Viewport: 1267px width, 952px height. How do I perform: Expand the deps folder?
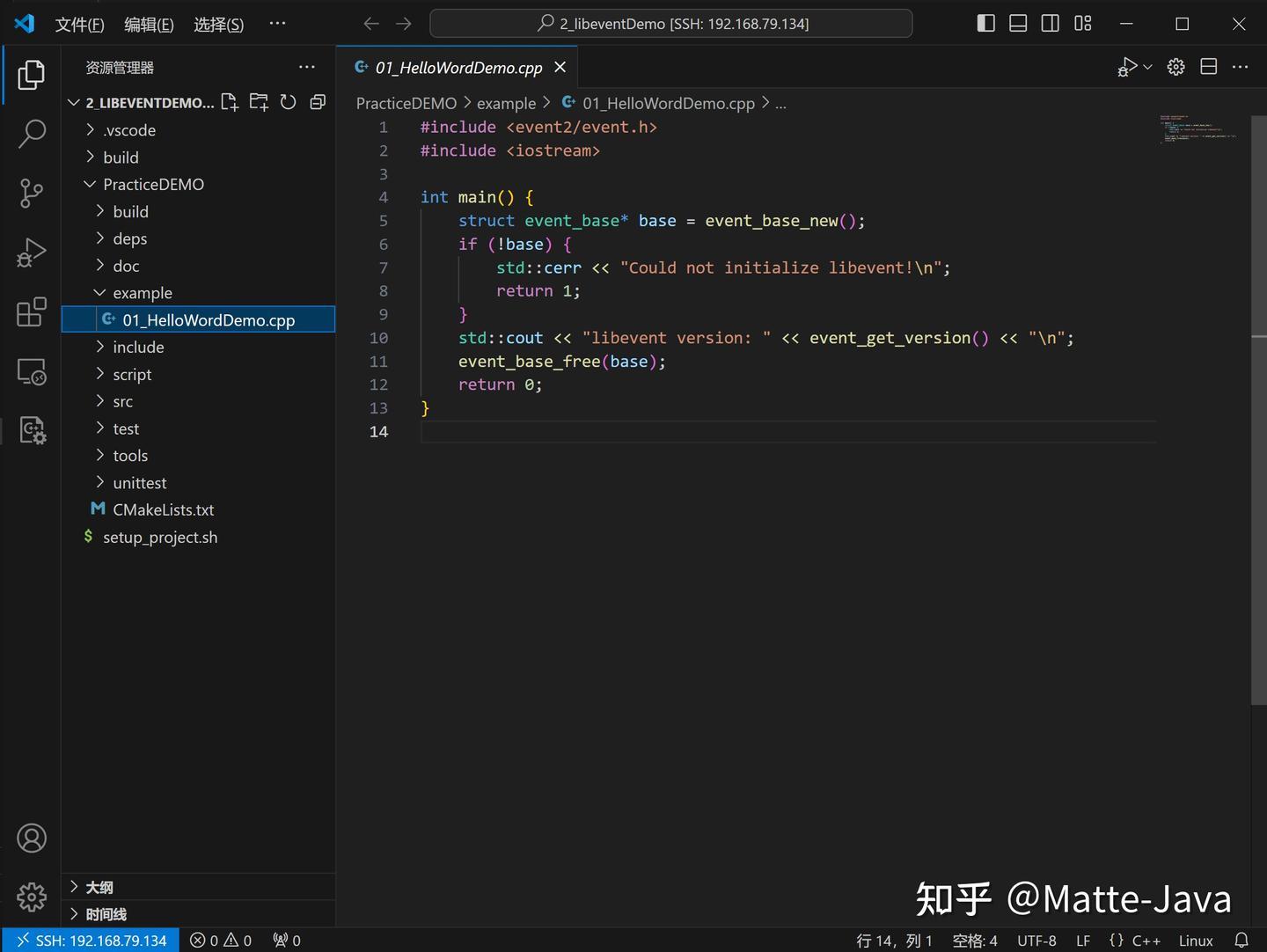pos(129,238)
